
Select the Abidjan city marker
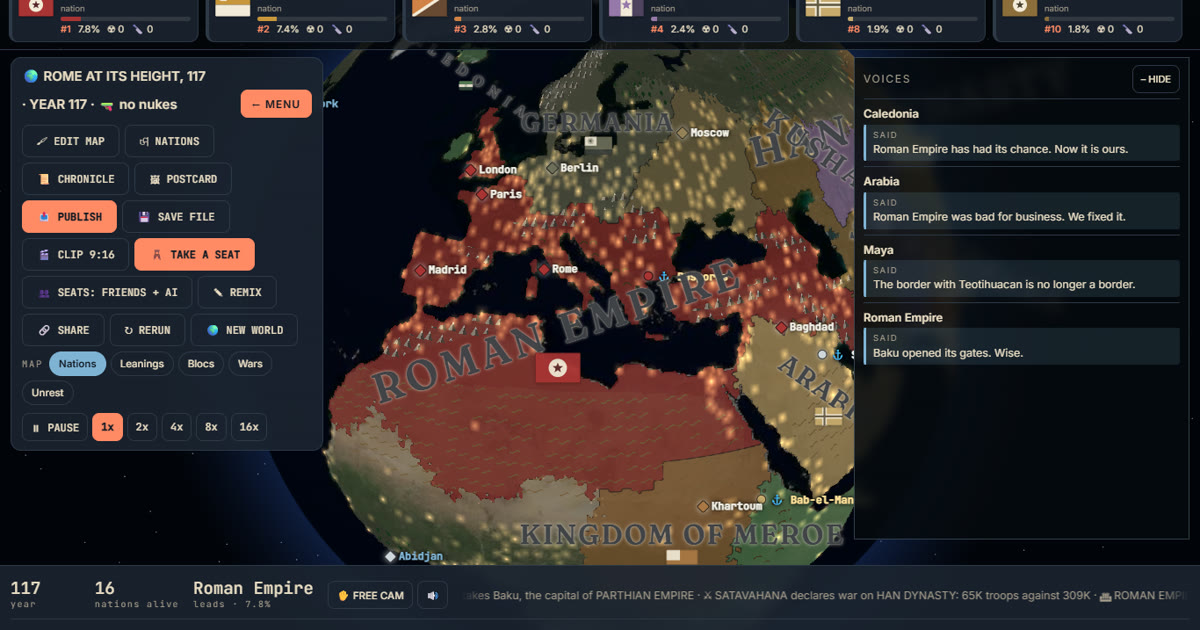[390, 556]
